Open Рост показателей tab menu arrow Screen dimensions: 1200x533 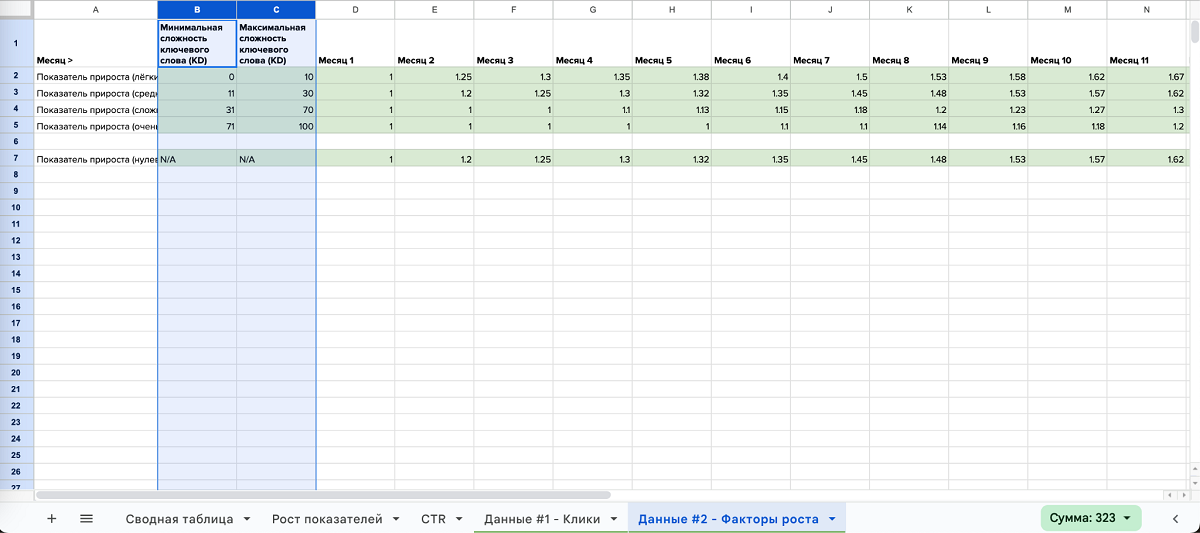(395, 519)
